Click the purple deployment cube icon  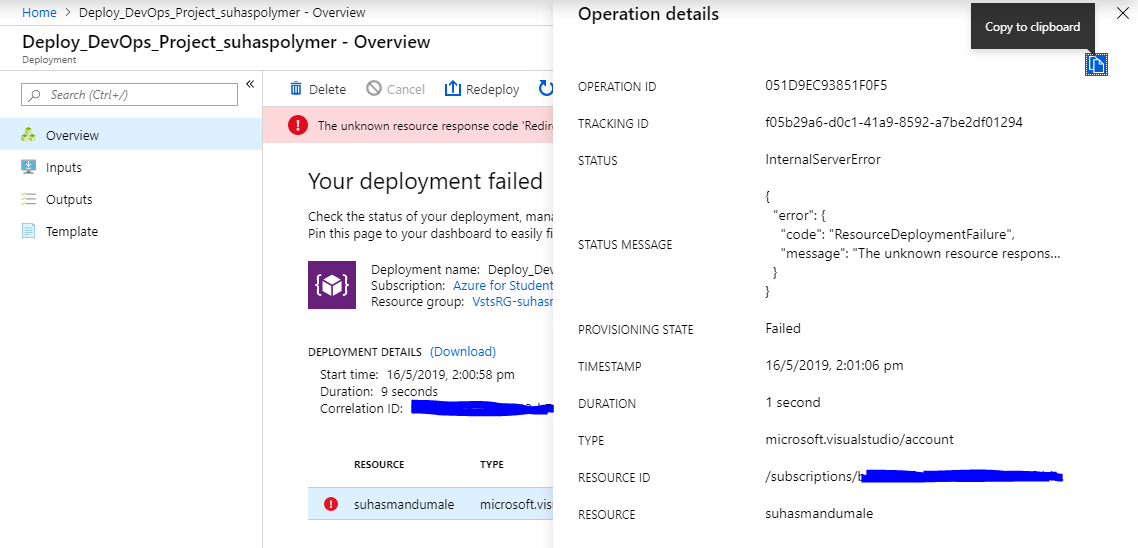click(332, 285)
